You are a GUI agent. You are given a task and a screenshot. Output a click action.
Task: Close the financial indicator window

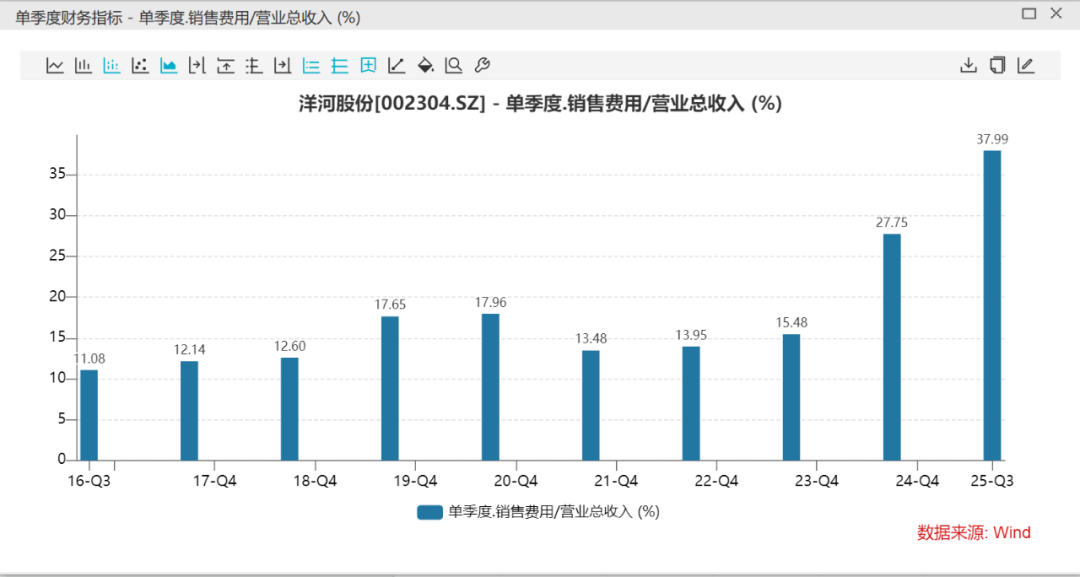click(1055, 13)
